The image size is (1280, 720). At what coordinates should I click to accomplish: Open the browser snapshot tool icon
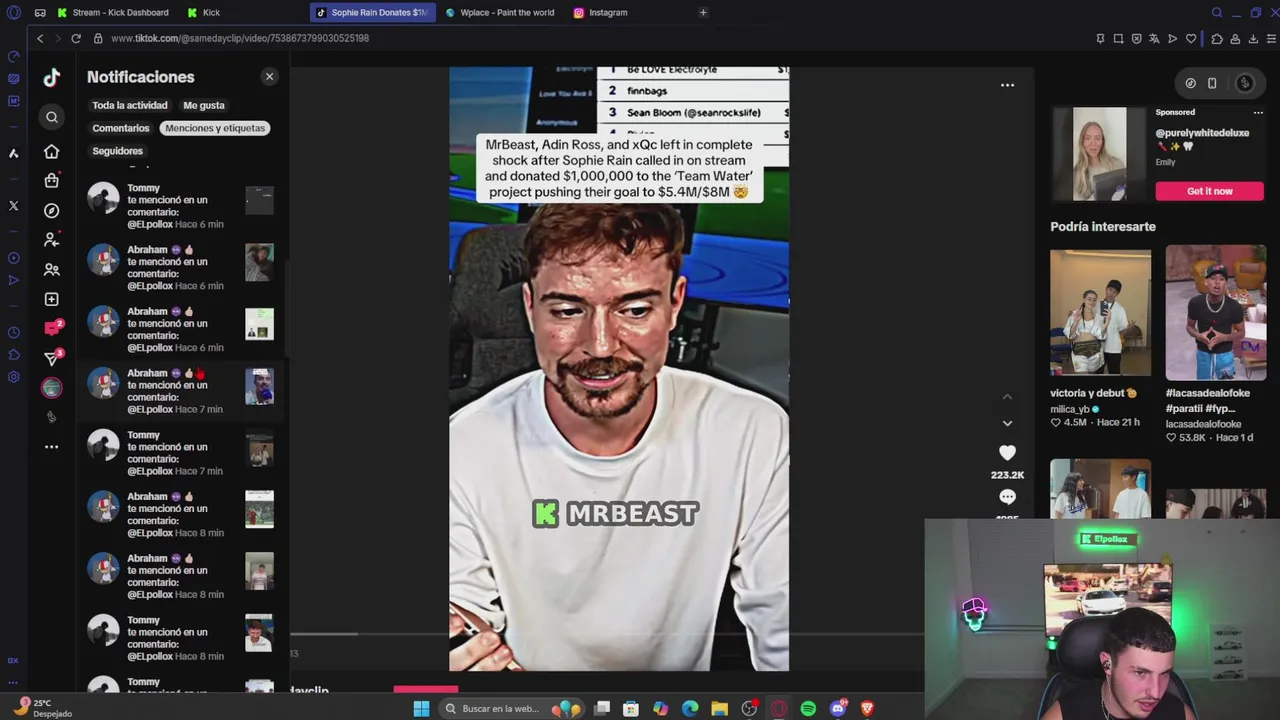pos(1118,39)
